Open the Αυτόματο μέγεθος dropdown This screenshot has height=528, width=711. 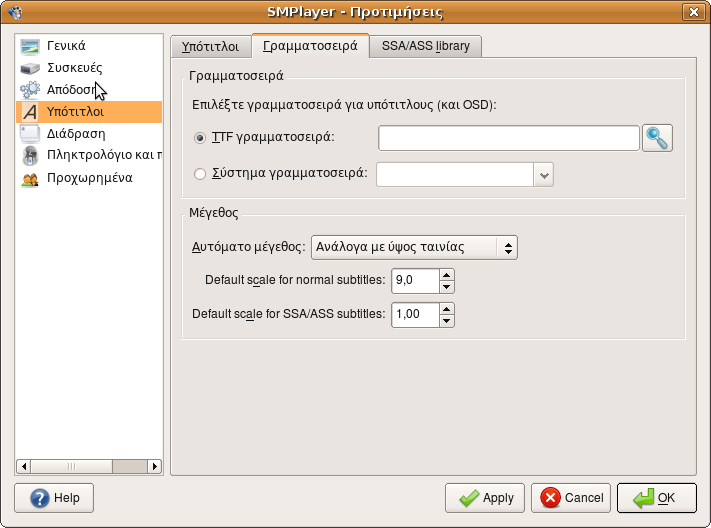point(414,247)
